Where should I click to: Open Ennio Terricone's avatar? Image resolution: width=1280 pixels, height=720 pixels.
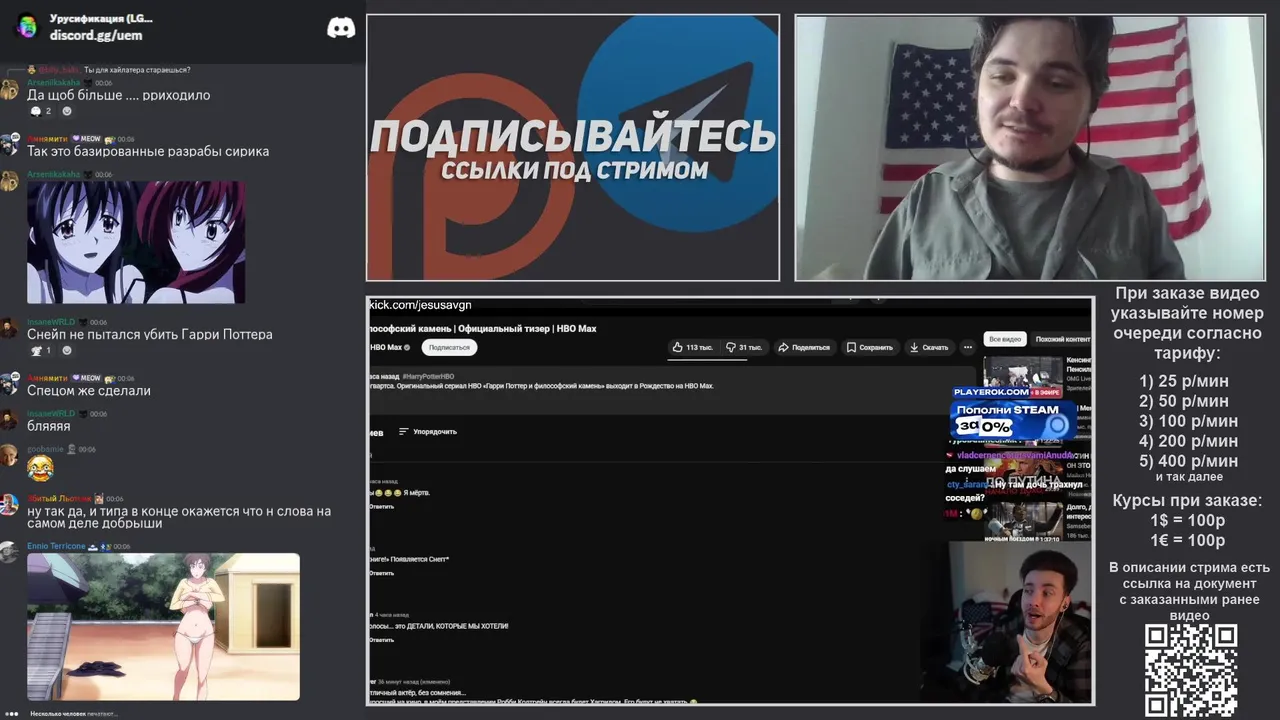9,552
